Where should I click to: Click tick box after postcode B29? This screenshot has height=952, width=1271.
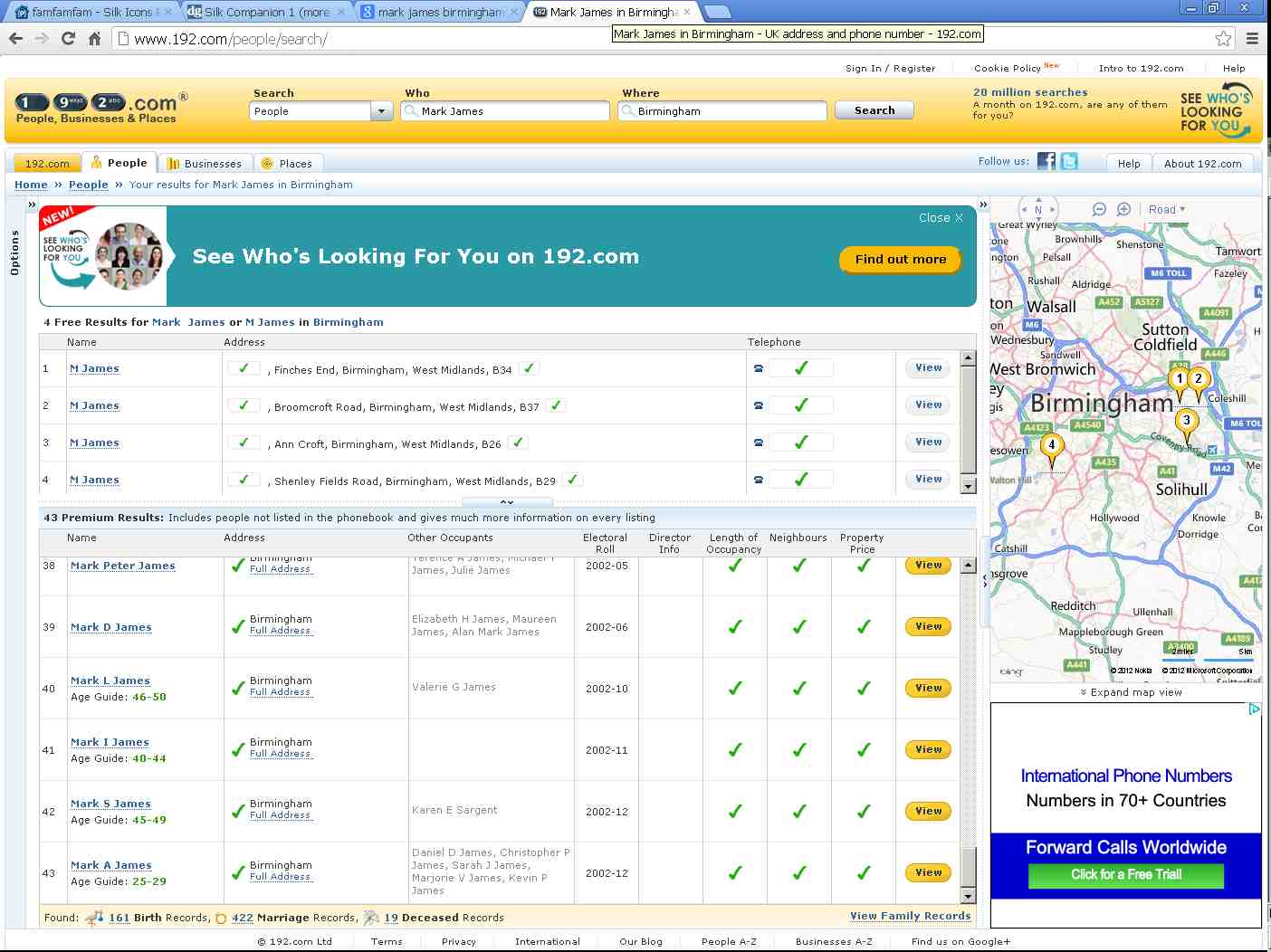(573, 480)
